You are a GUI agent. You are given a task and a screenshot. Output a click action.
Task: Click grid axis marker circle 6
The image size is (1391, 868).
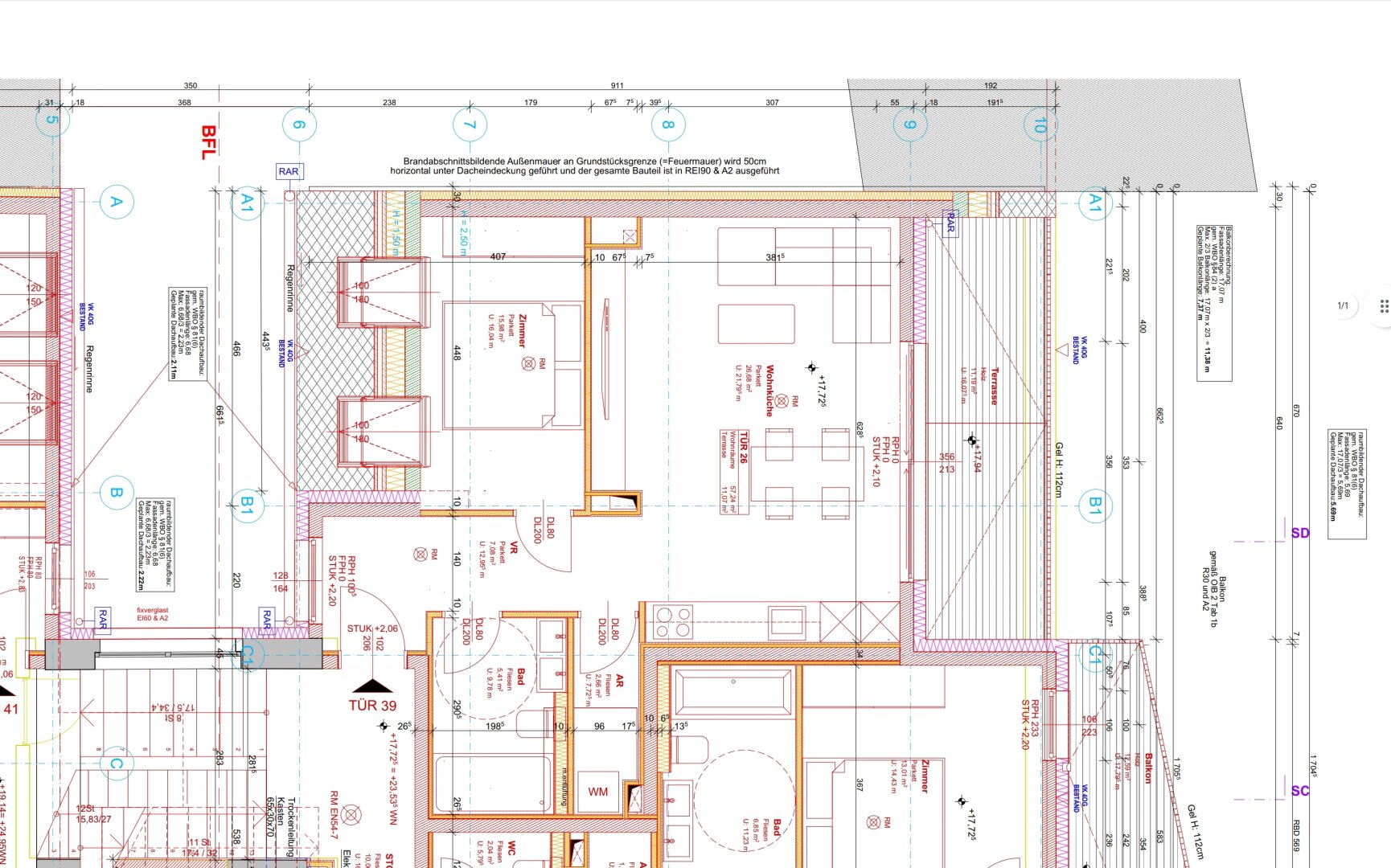299,125
